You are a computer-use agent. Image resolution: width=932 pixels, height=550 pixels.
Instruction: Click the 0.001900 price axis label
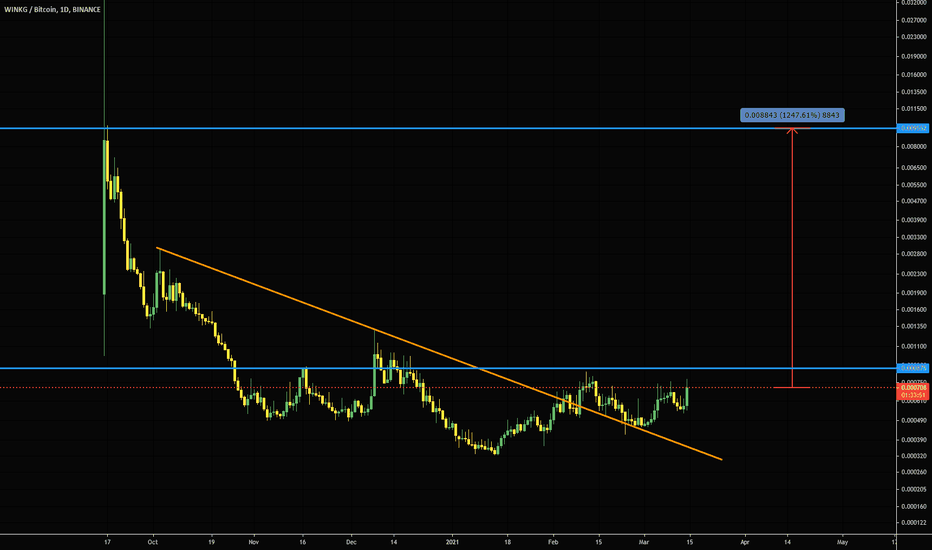[x=914, y=293]
